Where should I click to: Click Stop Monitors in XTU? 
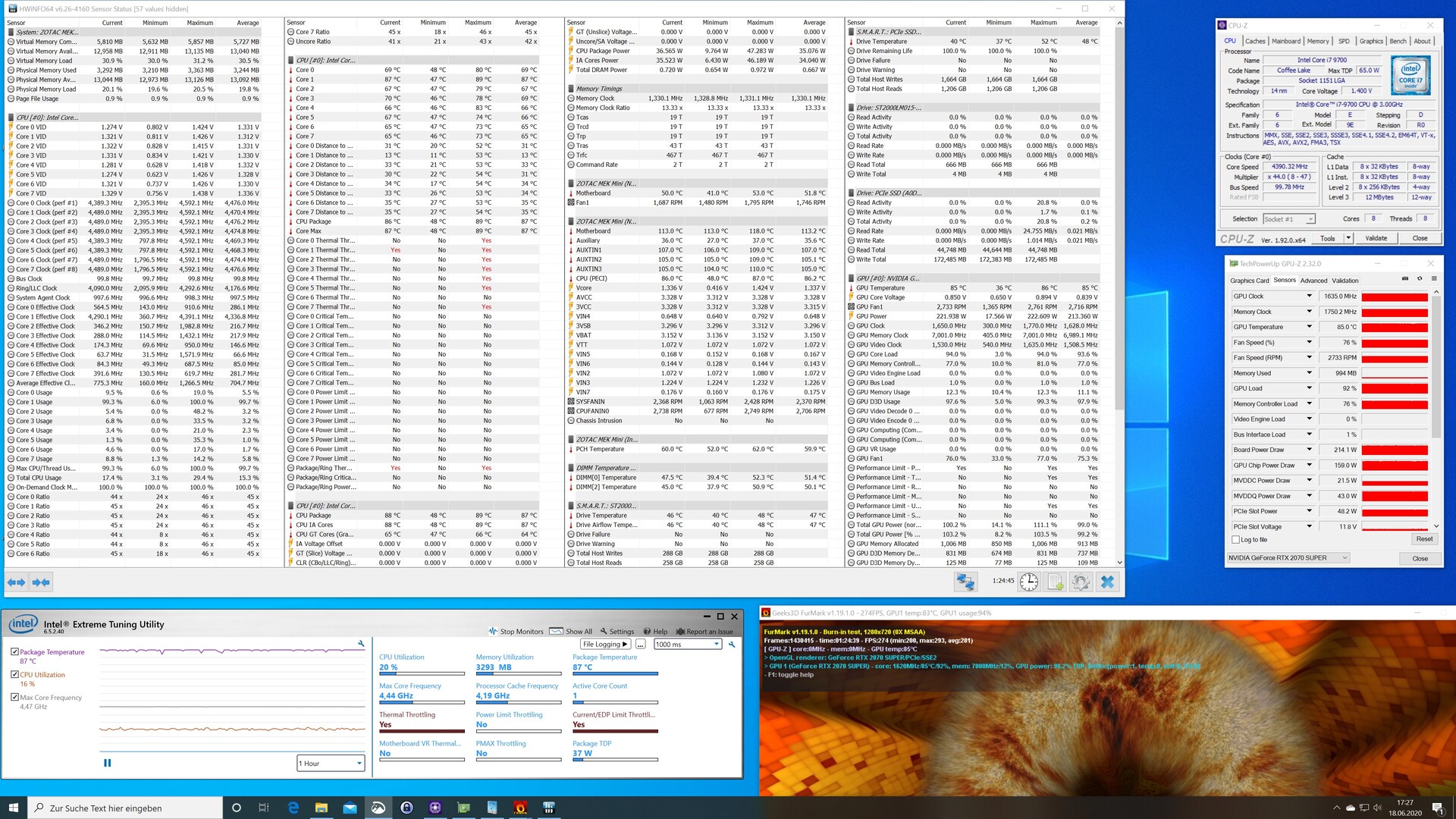coord(516,632)
